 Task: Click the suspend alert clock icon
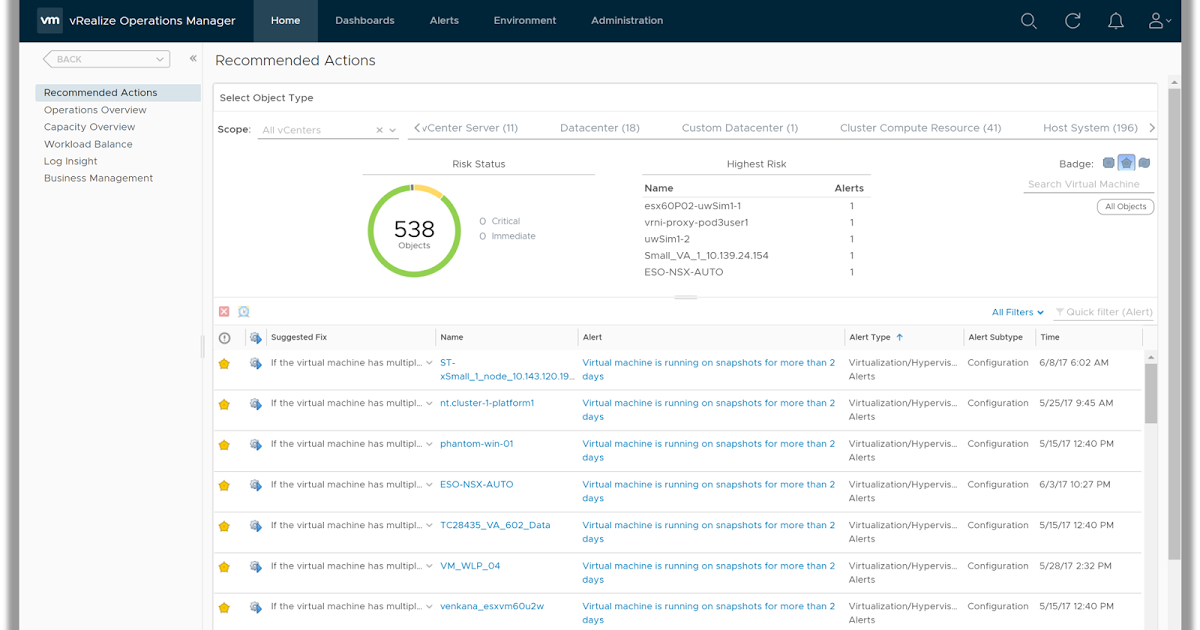[243, 312]
